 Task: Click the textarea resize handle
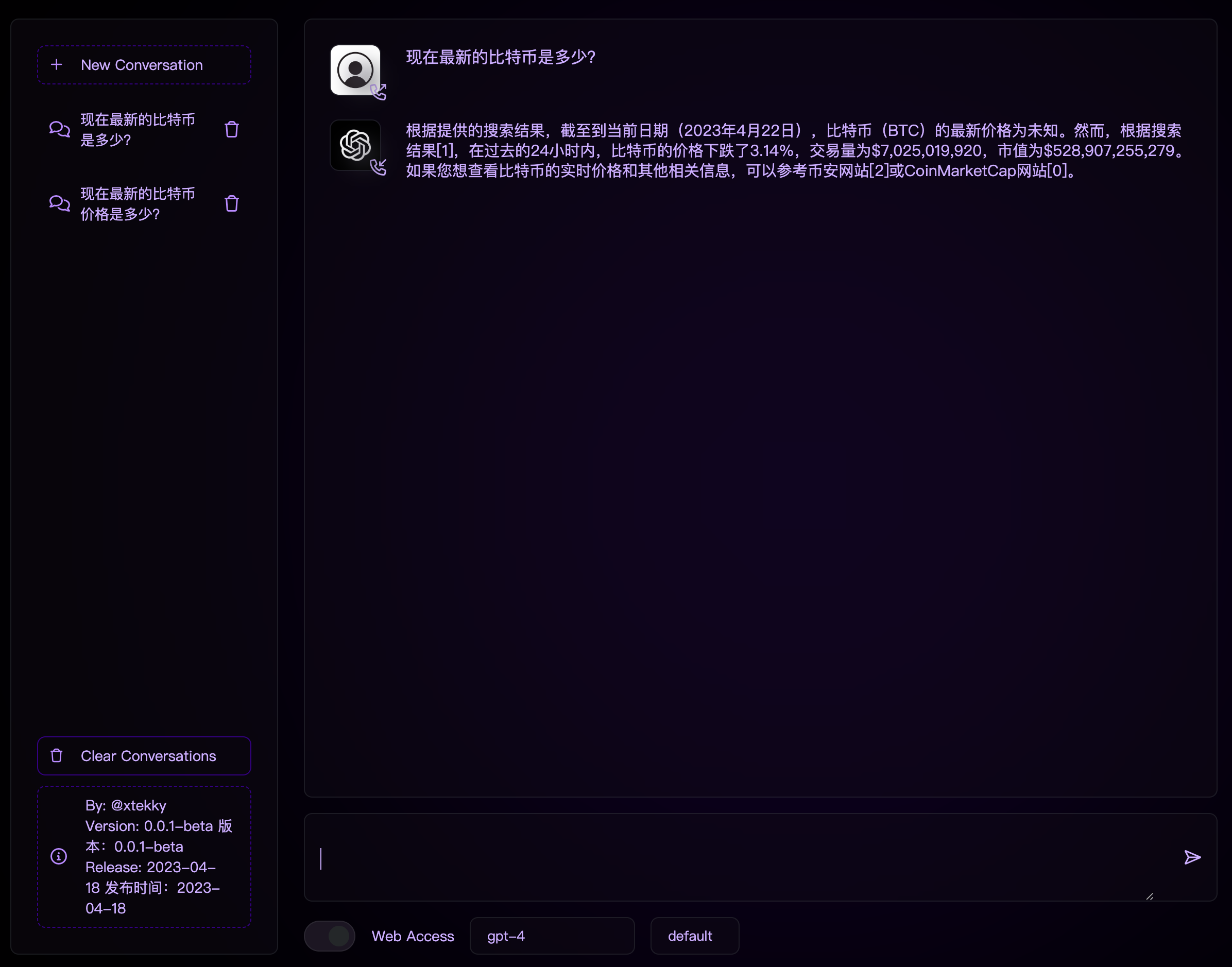tap(1150, 896)
